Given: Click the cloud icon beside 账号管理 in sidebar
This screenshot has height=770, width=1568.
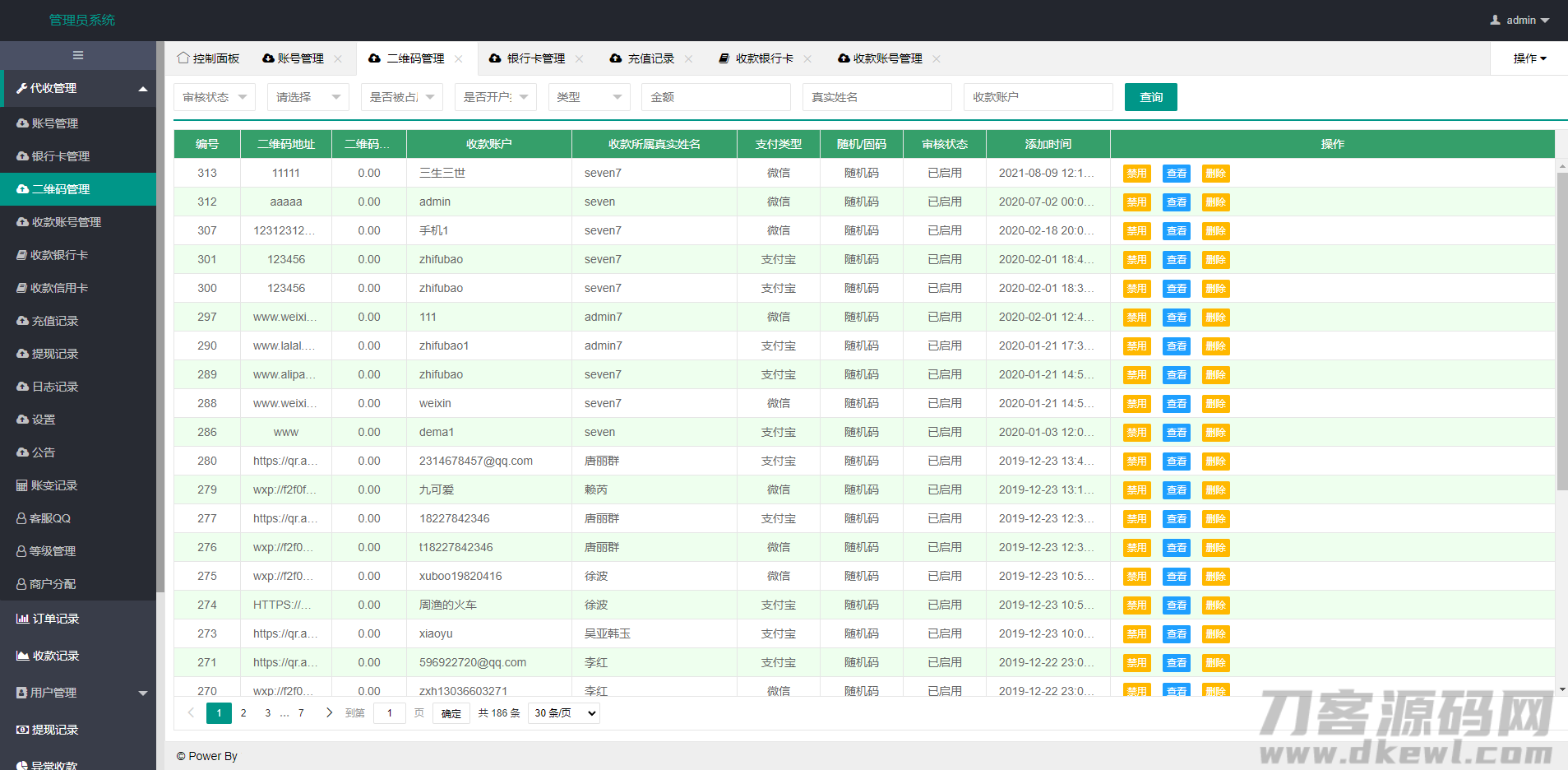Looking at the screenshot, I should (22, 123).
